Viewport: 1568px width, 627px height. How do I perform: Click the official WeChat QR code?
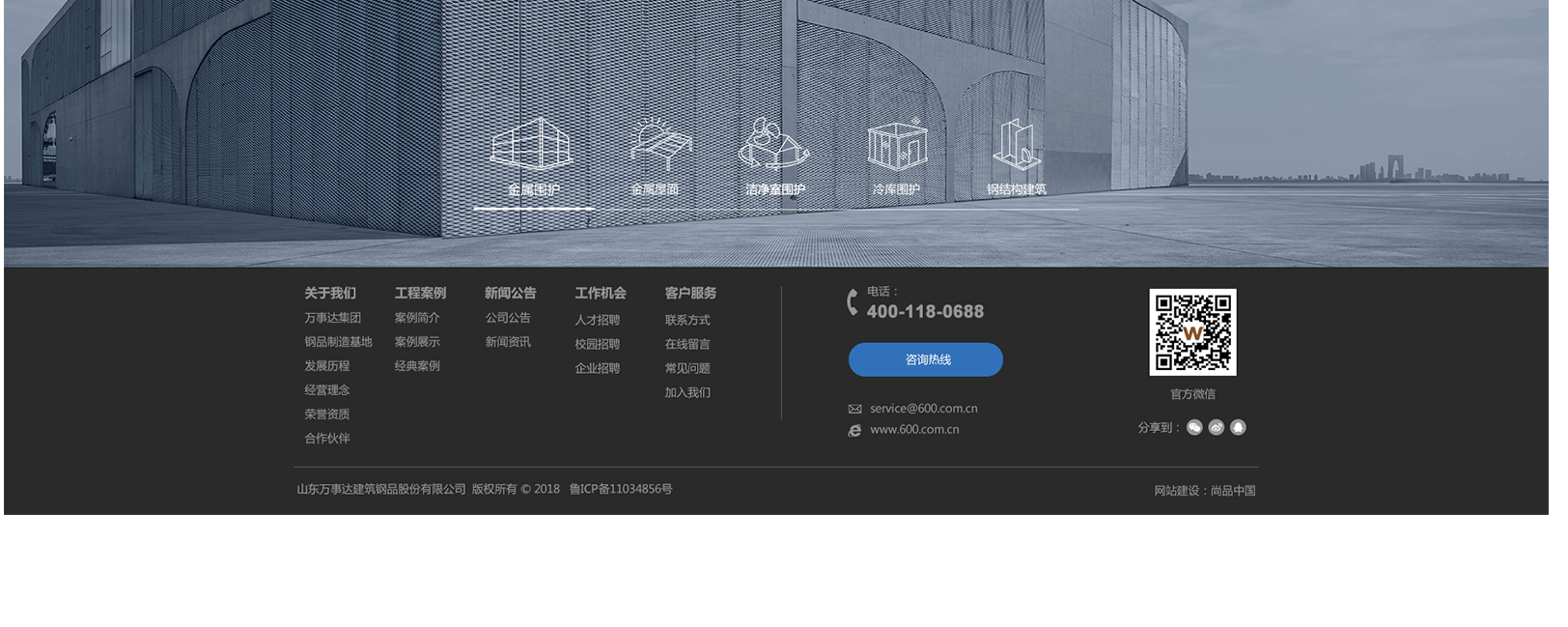(x=1192, y=332)
